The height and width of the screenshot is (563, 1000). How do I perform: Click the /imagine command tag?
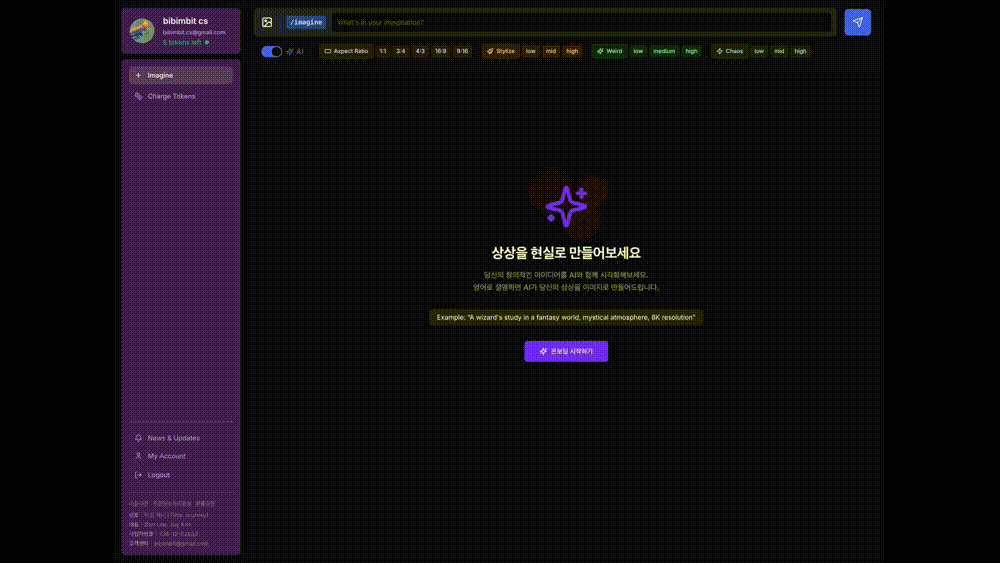306,22
